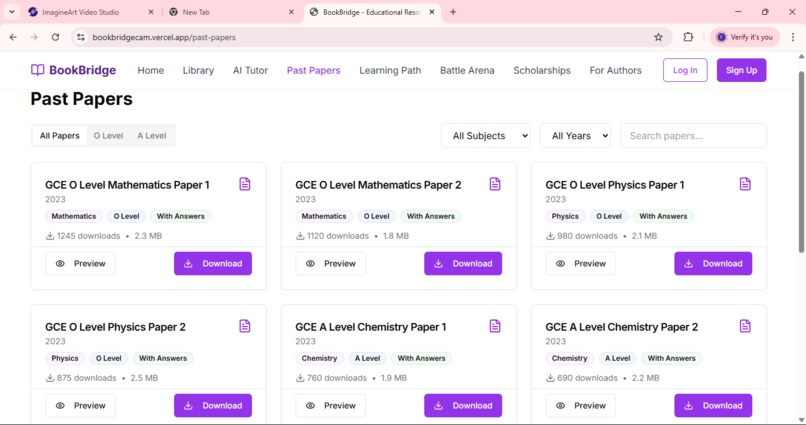Download GCE O Level Mathematics Paper 2
Image resolution: width=806 pixels, height=425 pixels.
463,263
